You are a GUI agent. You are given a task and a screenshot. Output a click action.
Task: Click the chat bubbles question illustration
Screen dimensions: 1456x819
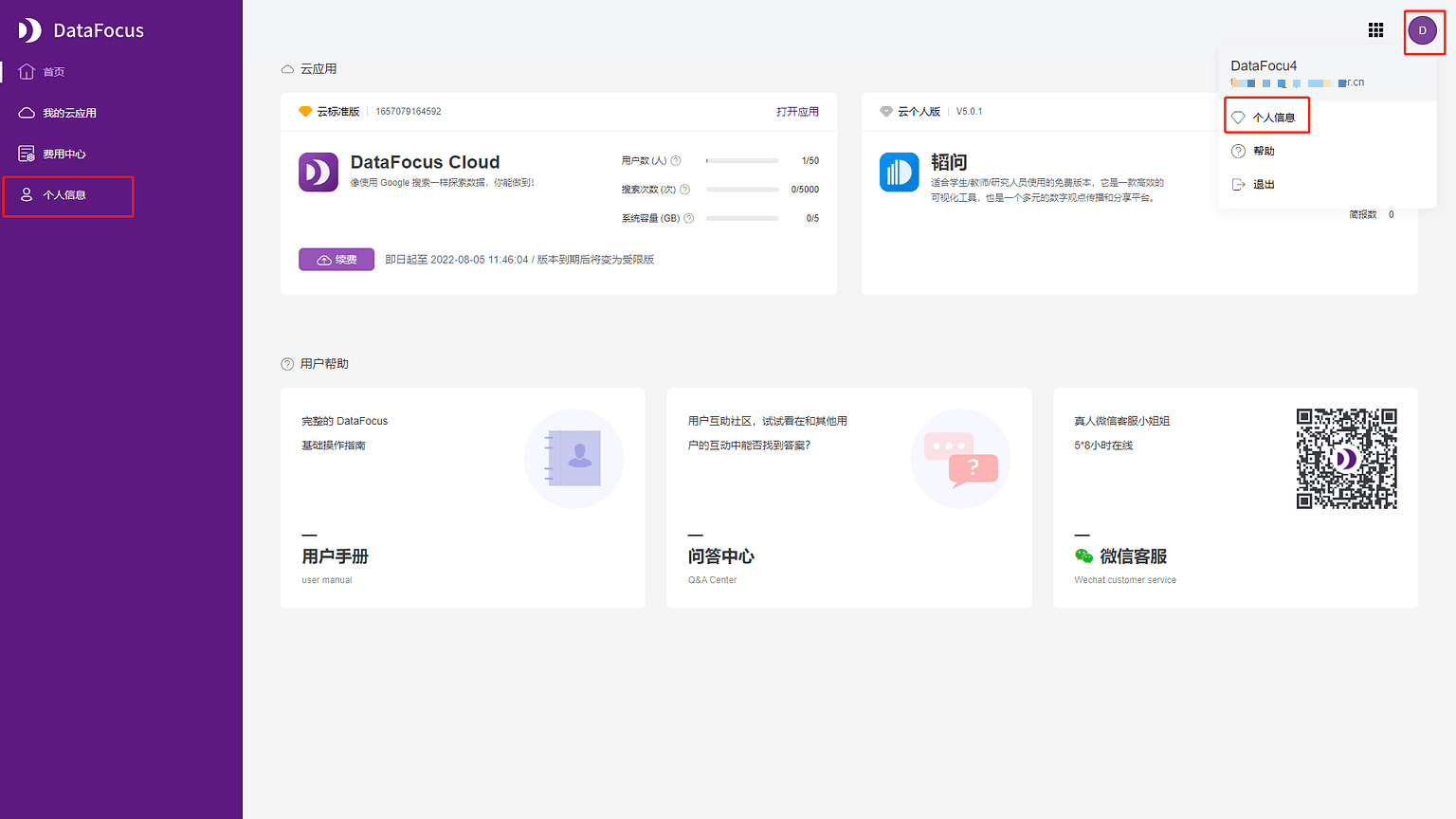[x=960, y=459]
